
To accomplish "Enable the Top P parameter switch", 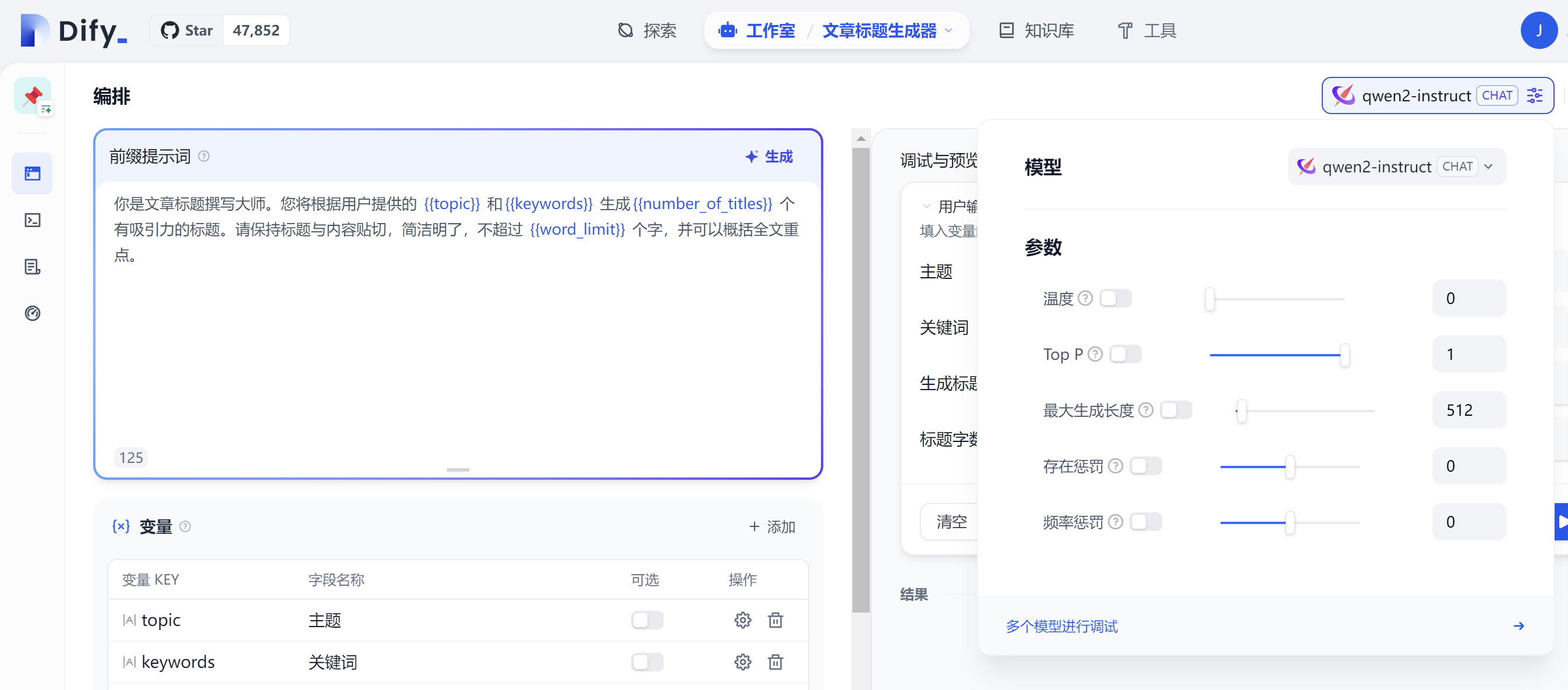I will pos(1125,353).
